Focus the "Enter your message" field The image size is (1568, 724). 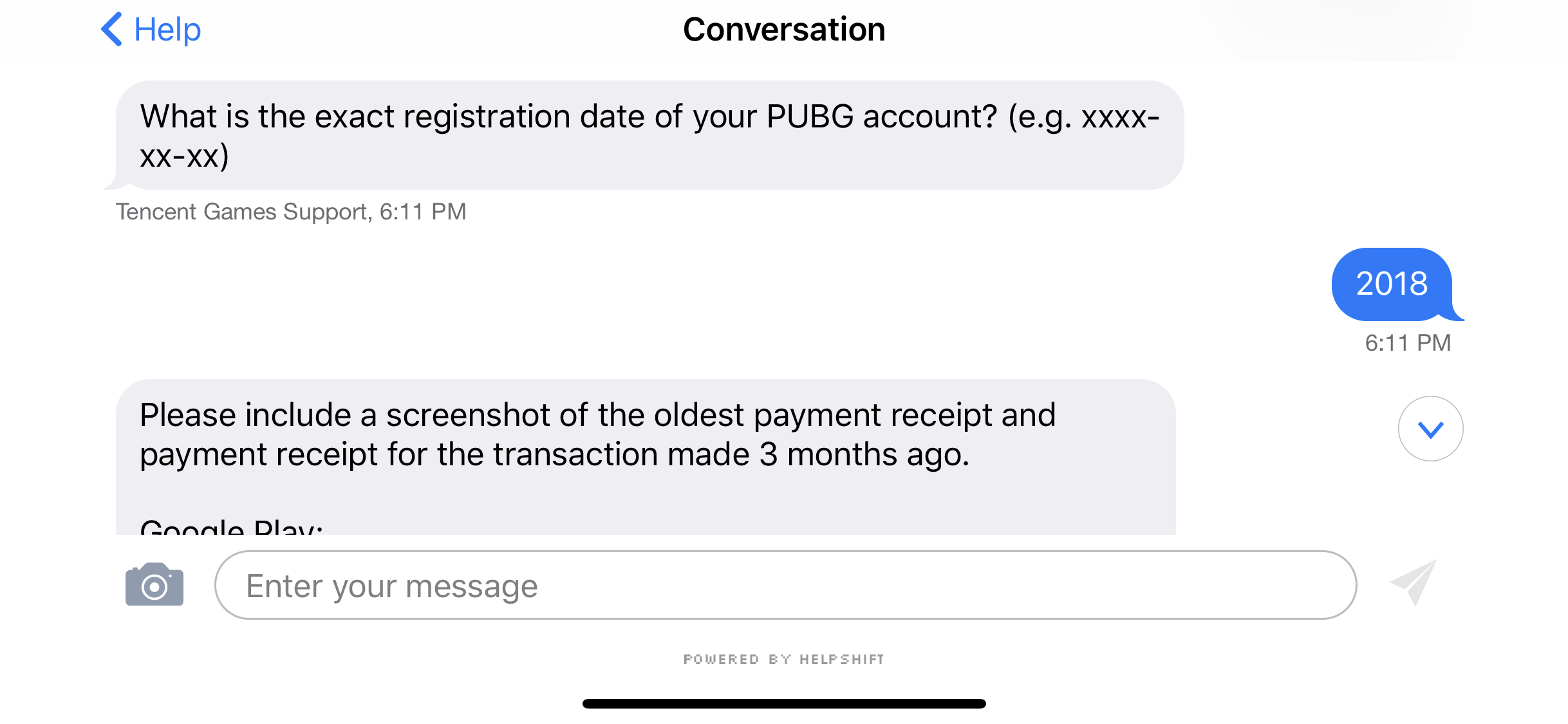click(785, 585)
